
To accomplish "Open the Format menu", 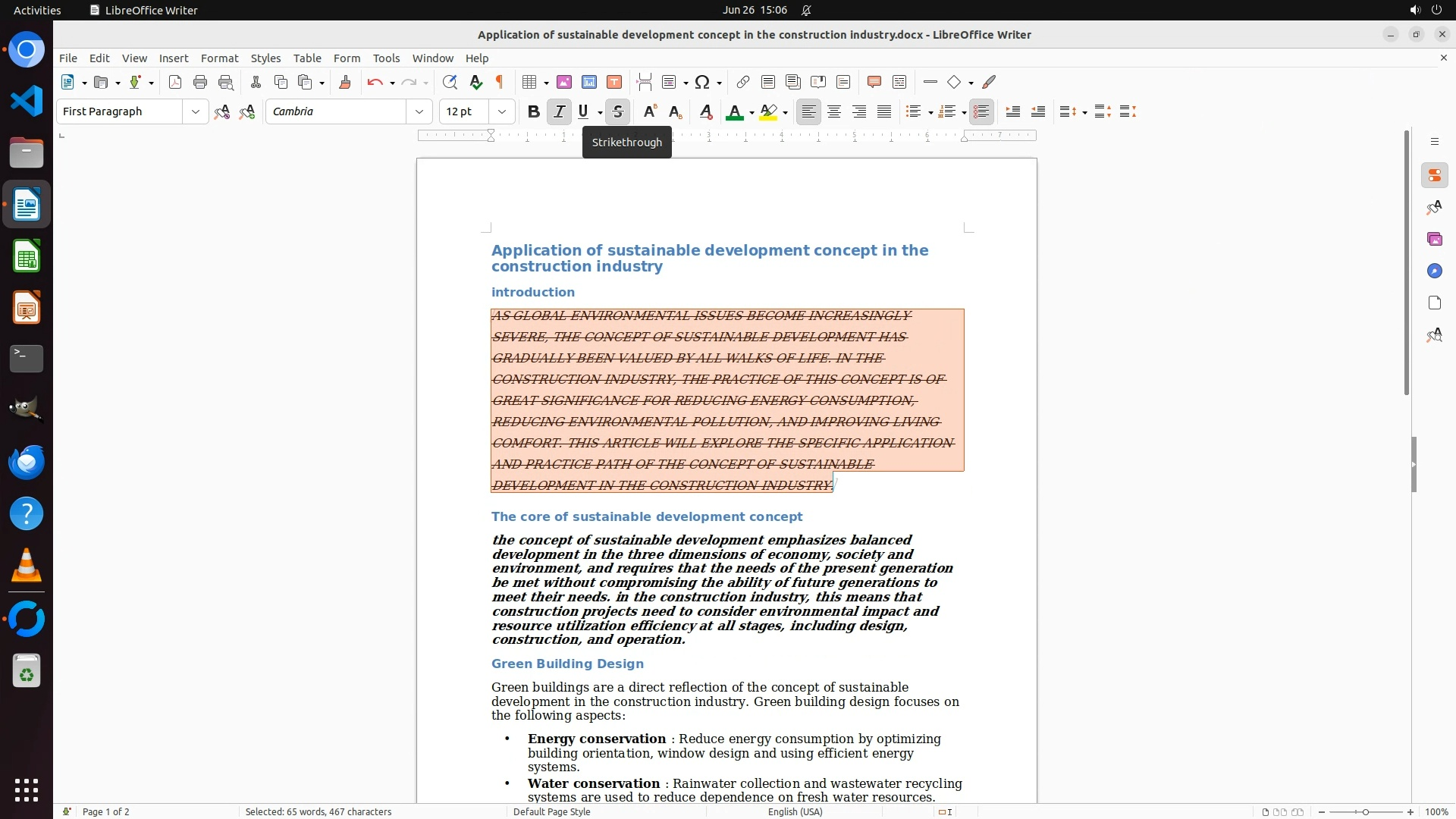I will [x=219, y=58].
